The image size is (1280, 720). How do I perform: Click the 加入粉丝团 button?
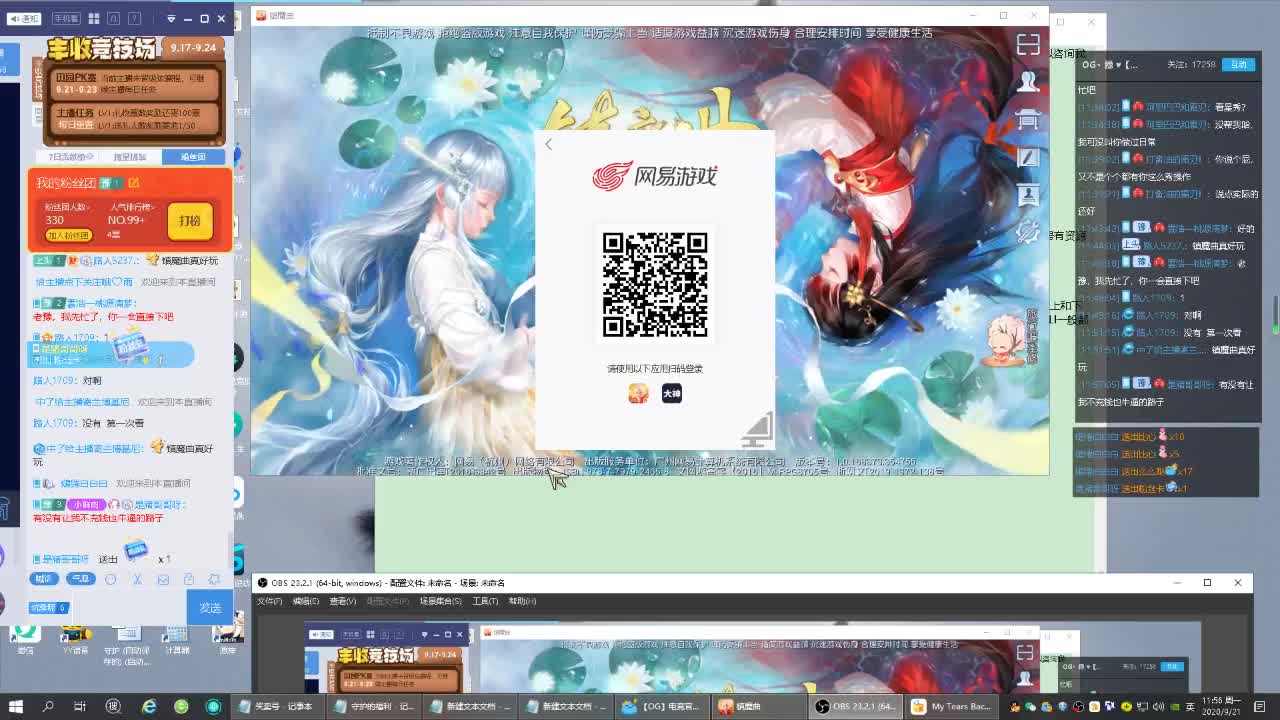[68, 236]
